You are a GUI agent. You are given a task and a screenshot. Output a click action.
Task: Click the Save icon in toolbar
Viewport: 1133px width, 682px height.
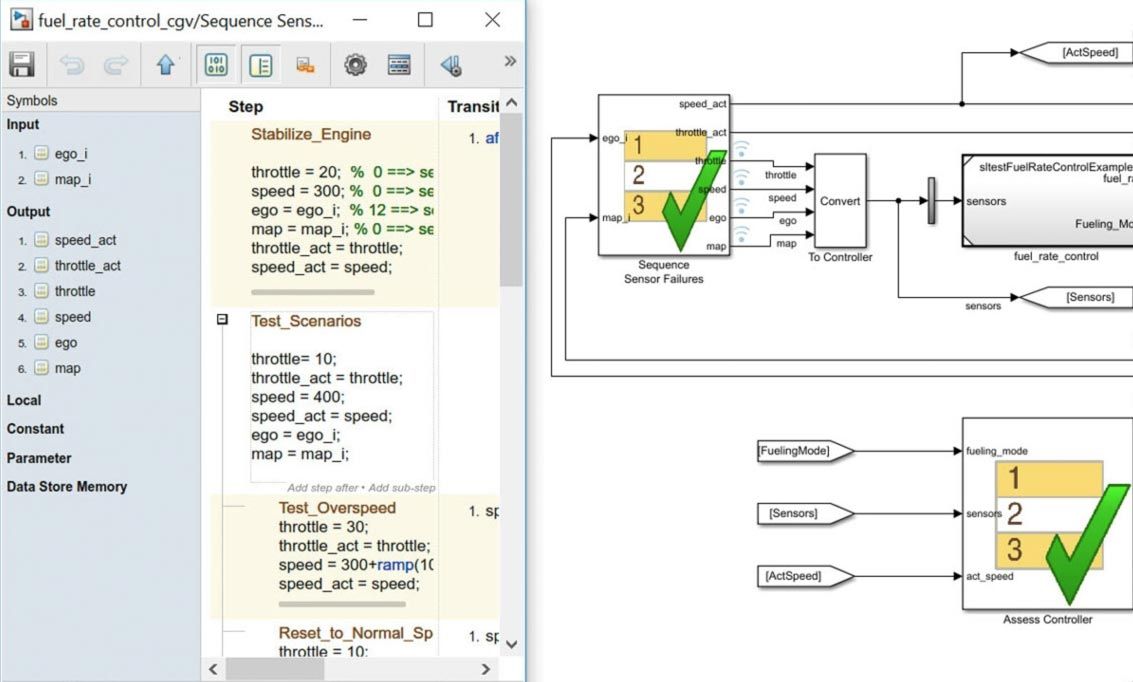(x=21, y=66)
